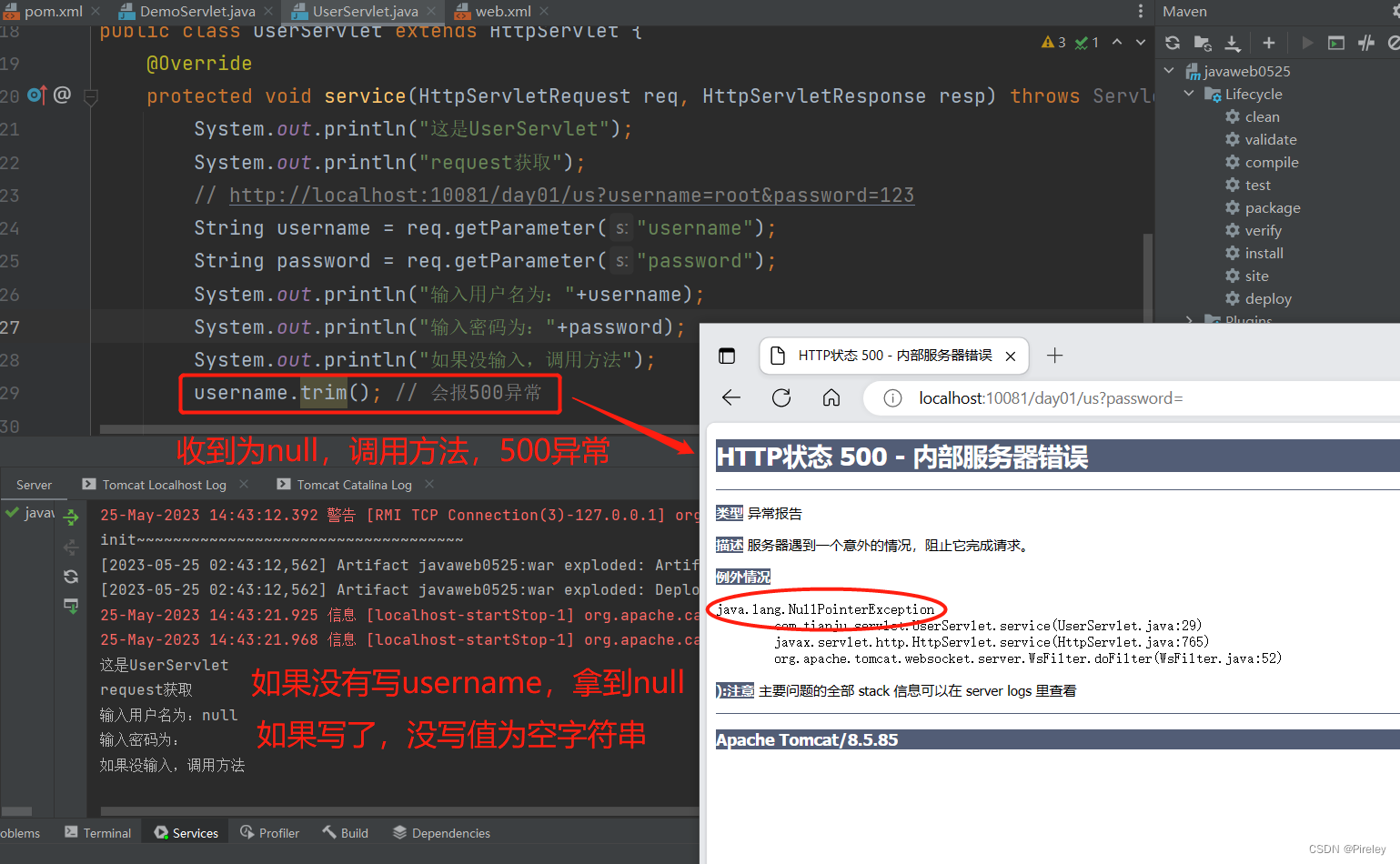
Task: Go to the browser home page
Action: [831, 397]
